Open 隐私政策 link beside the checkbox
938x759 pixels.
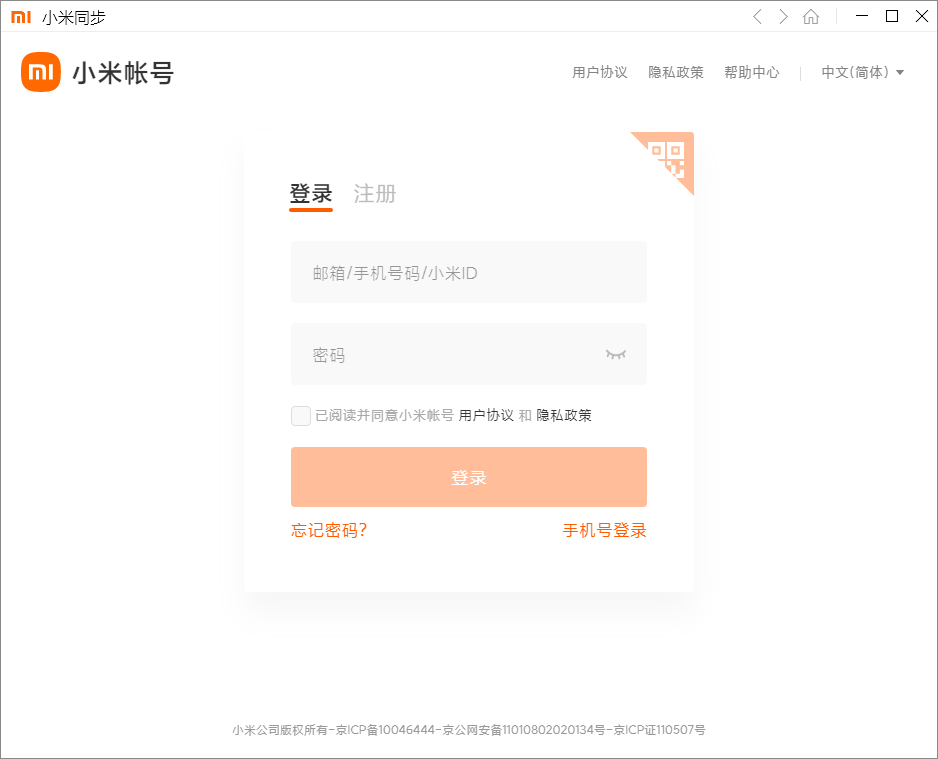point(564,415)
